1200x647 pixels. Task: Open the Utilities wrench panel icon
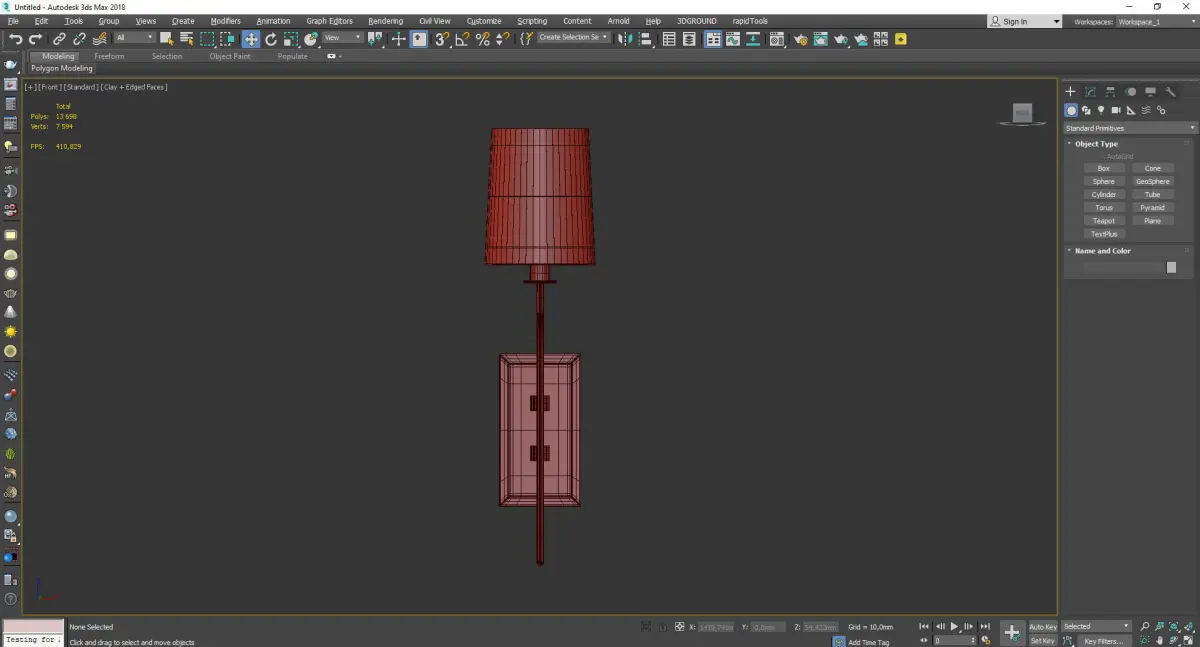1171,92
